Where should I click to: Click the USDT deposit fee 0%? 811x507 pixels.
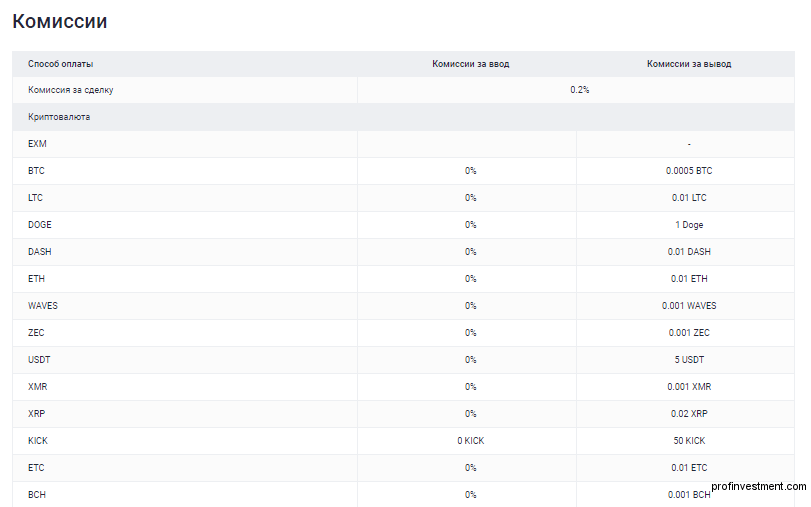(x=471, y=360)
